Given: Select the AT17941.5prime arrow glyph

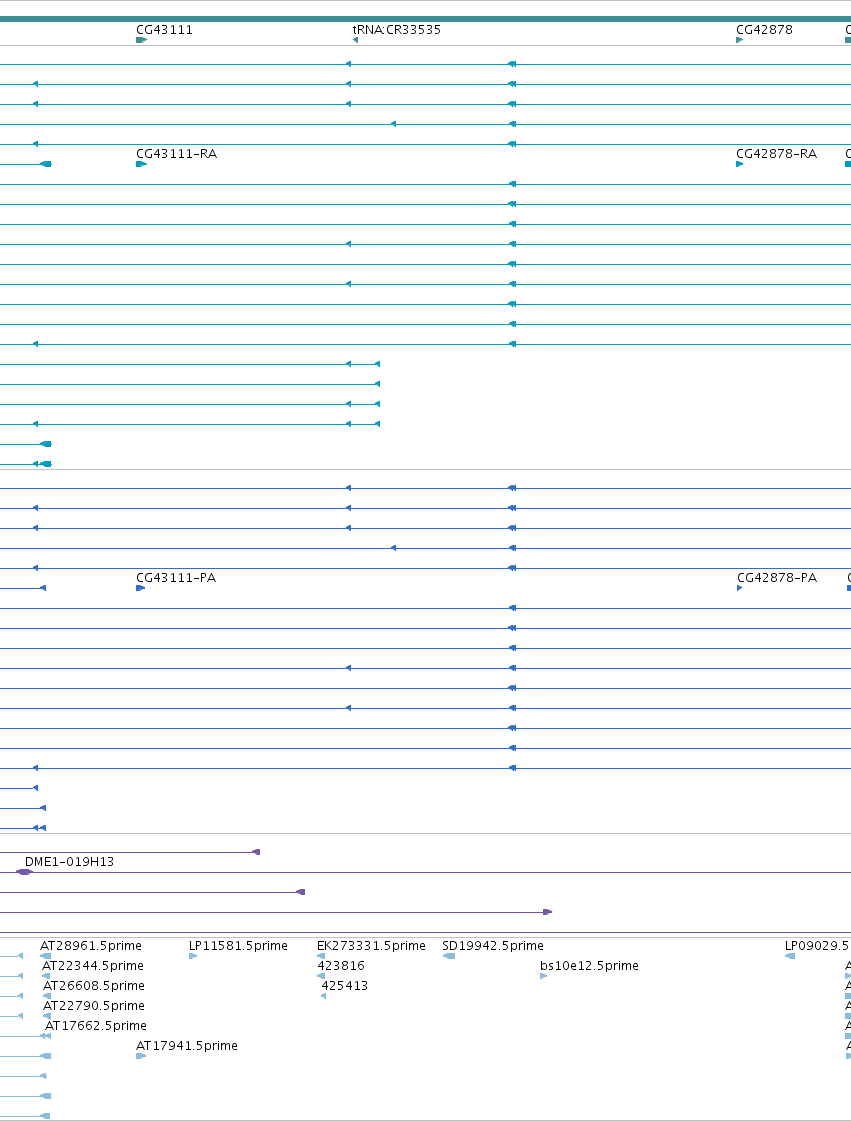Looking at the screenshot, I should 141,1056.
